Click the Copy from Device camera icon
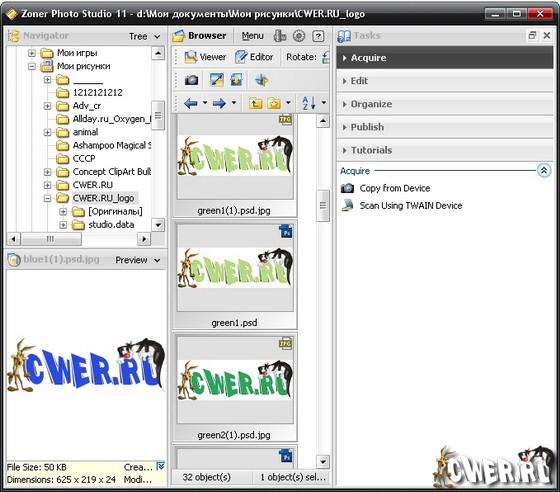 347,188
